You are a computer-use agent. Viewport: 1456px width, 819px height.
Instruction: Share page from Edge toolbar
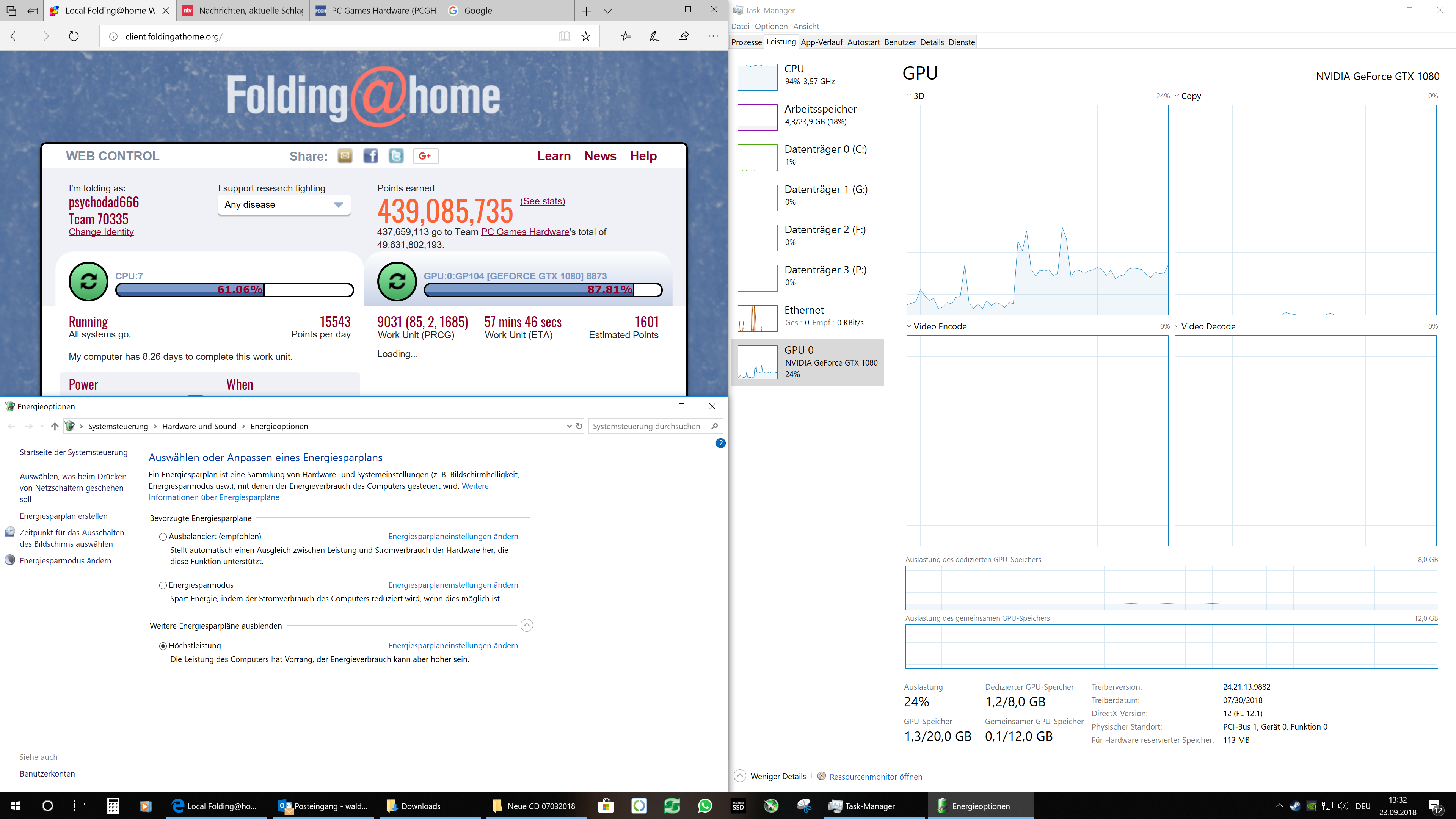(683, 36)
